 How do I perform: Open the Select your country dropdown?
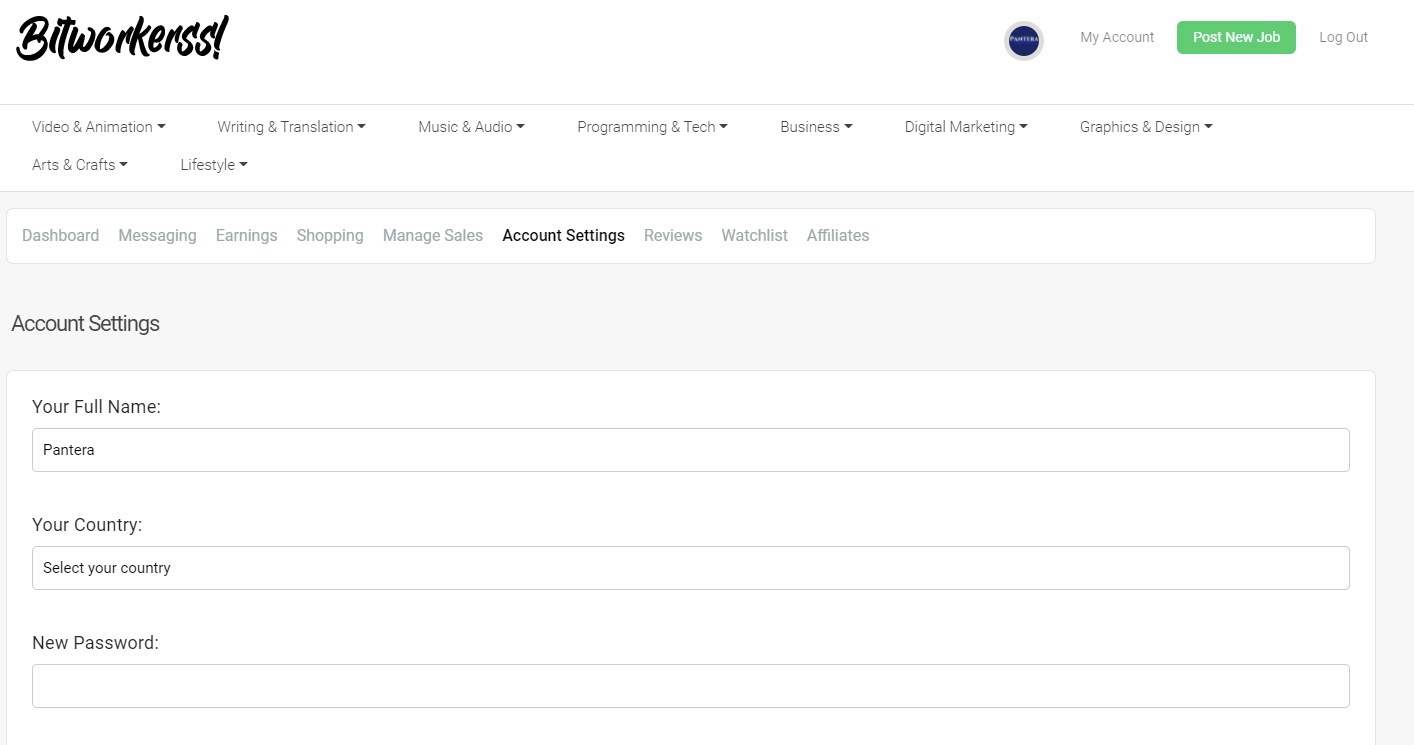691,568
